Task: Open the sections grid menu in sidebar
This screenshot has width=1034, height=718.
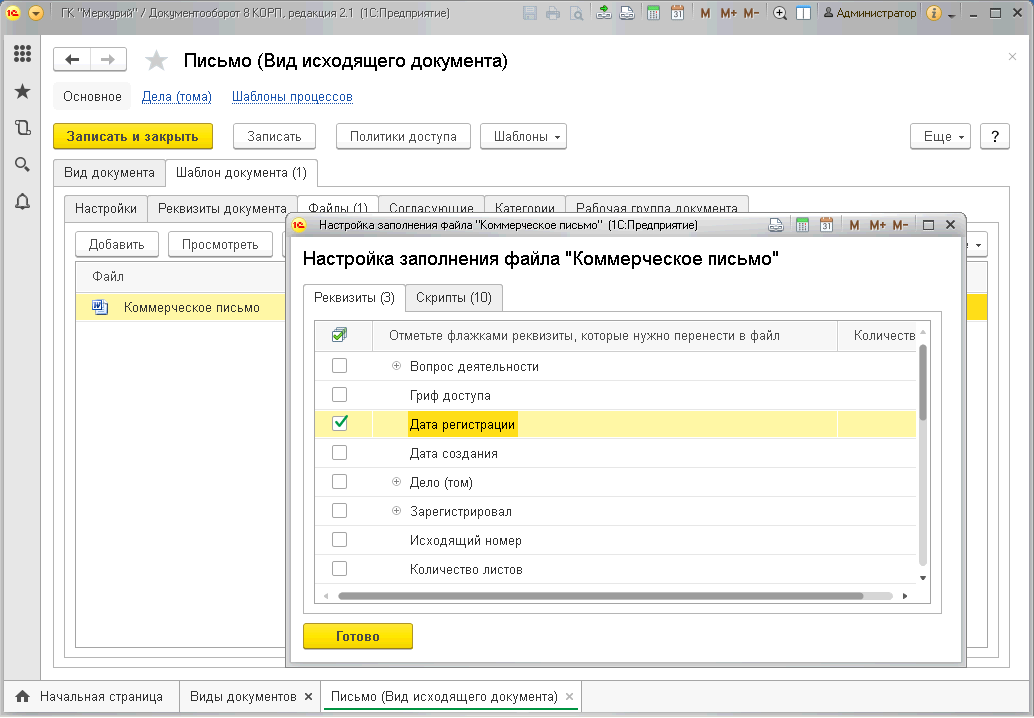Action: pos(22,53)
